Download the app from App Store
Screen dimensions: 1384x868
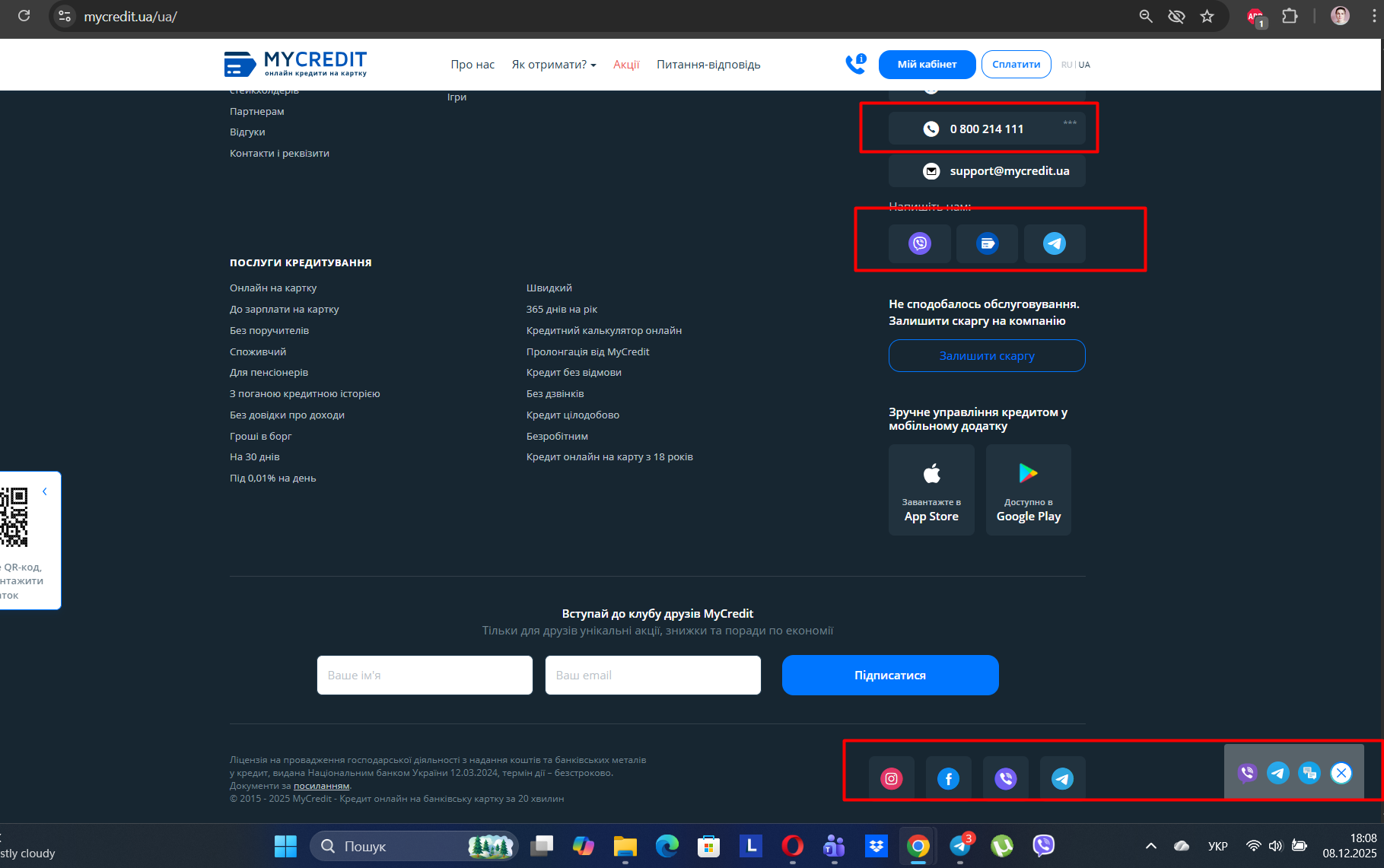click(931, 490)
